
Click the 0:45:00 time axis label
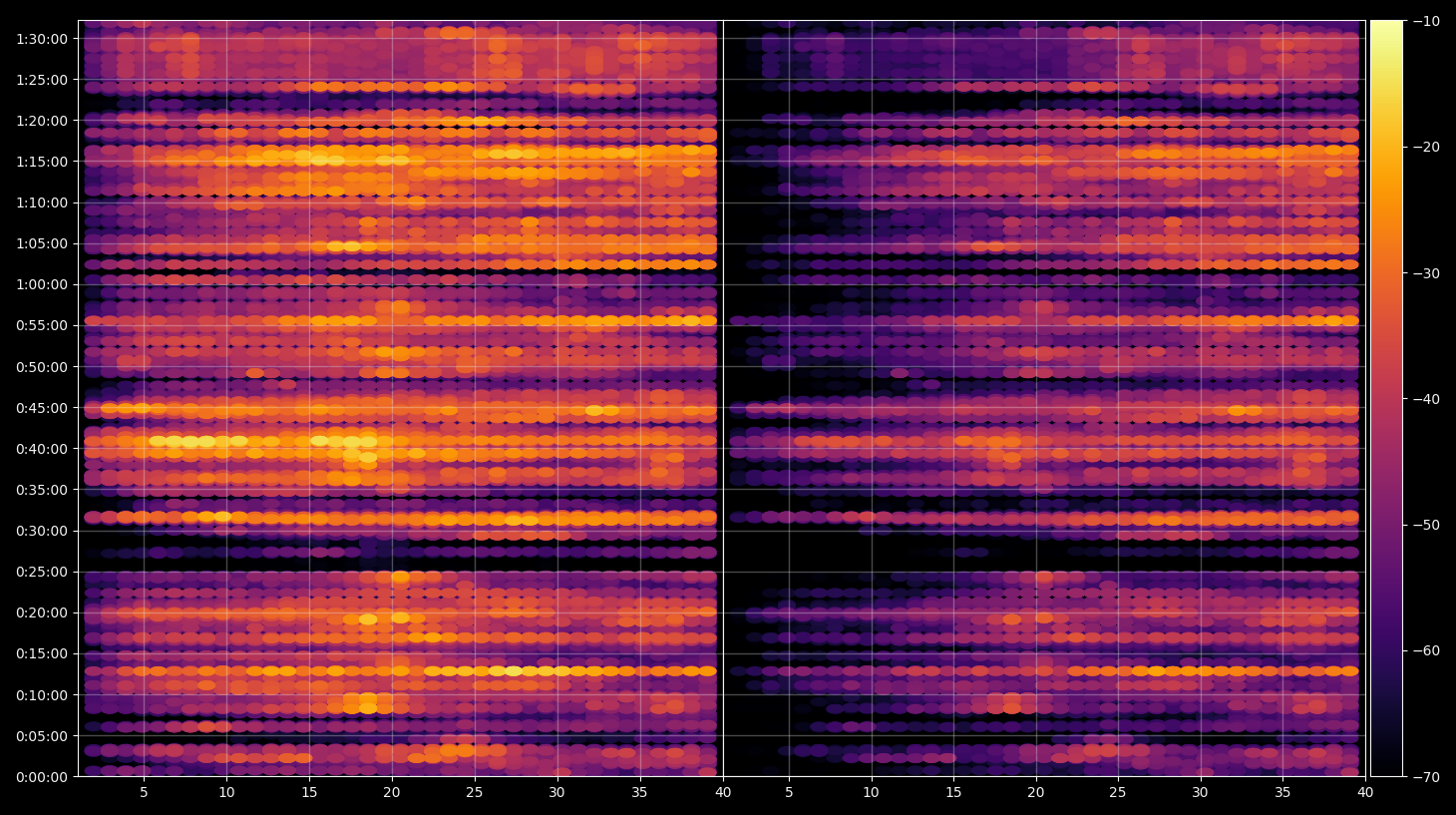[42, 408]
